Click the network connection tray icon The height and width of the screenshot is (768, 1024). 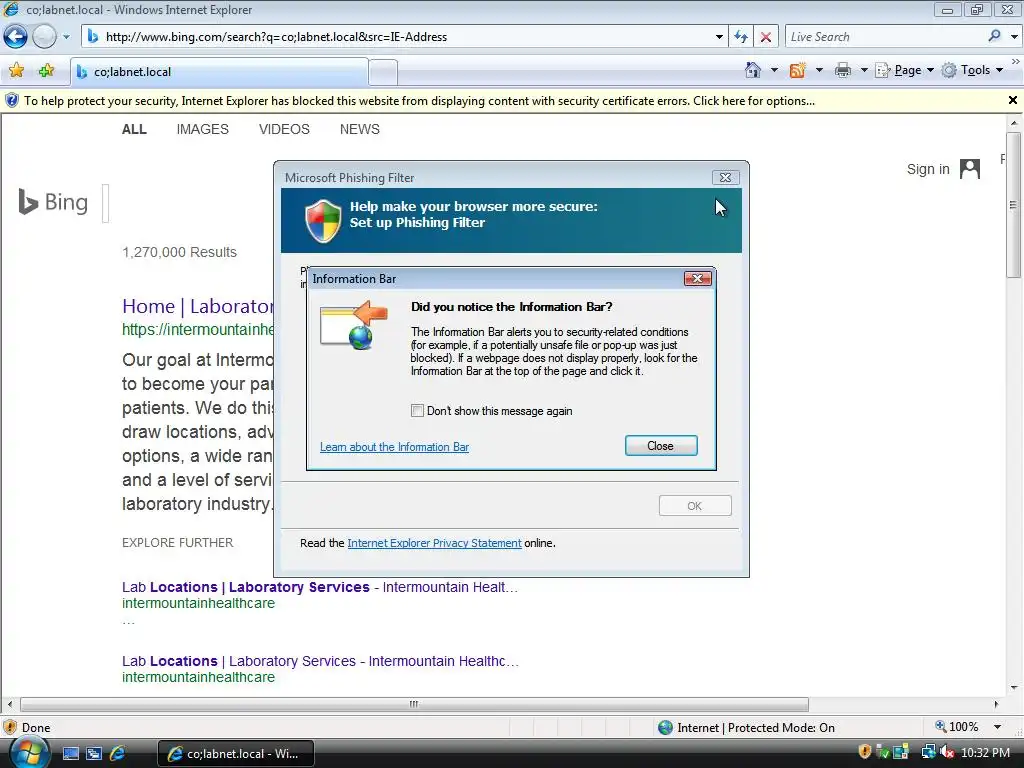coord(927,752)
